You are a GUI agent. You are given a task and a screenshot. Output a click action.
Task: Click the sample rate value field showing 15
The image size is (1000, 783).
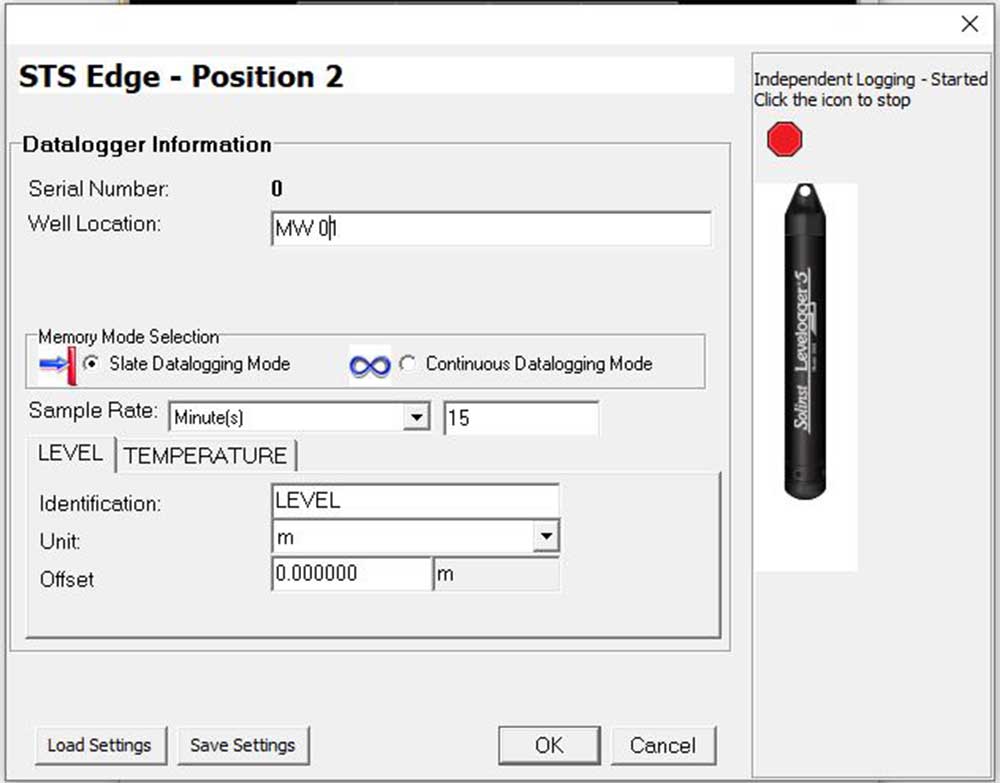click(x=520, y=417)
